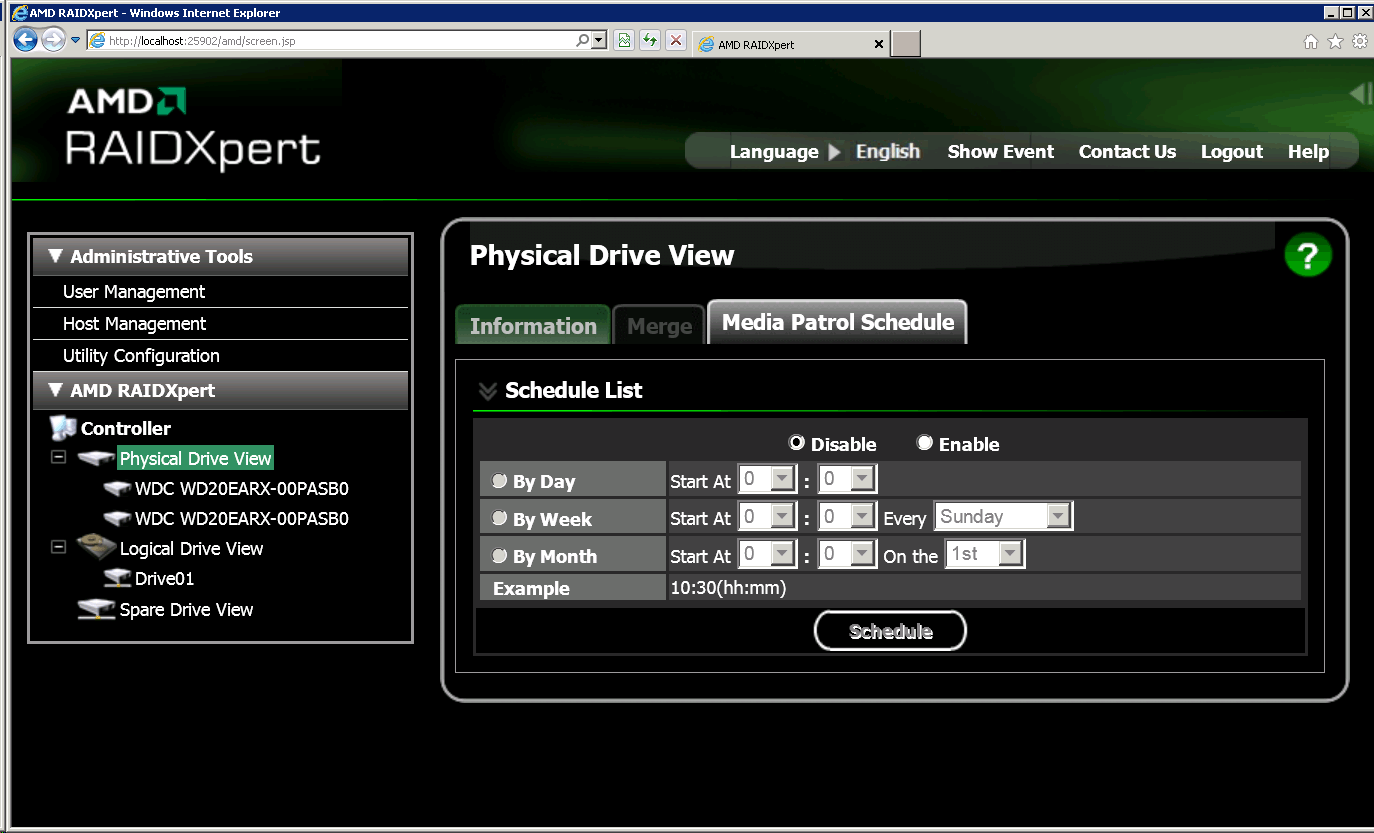1374x833 pixels.
Task: Open address bar dropdown arrow
Action: (x=600, y=40)
